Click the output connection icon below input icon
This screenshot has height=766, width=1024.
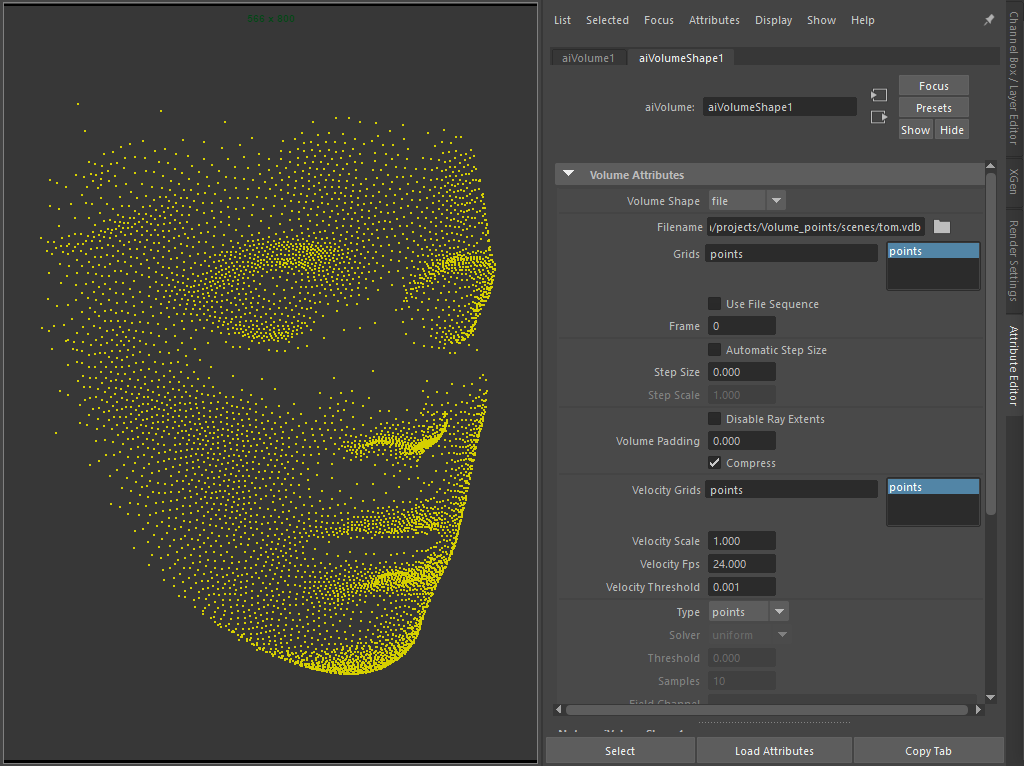pyautogui.click(x=879, y=117)
